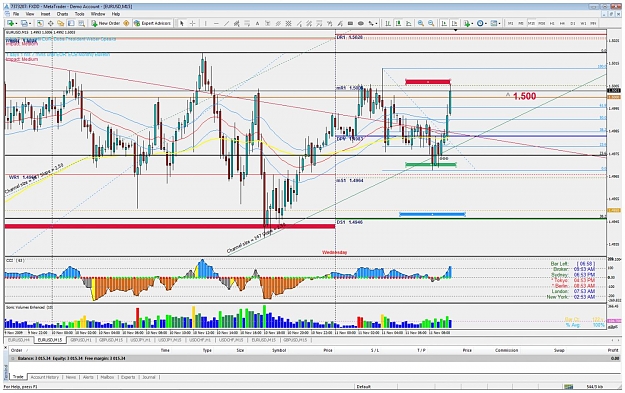Viewport: 625px width, 393px height.
Task: Toggle the MN timeframe button
Action: (594, 23)
